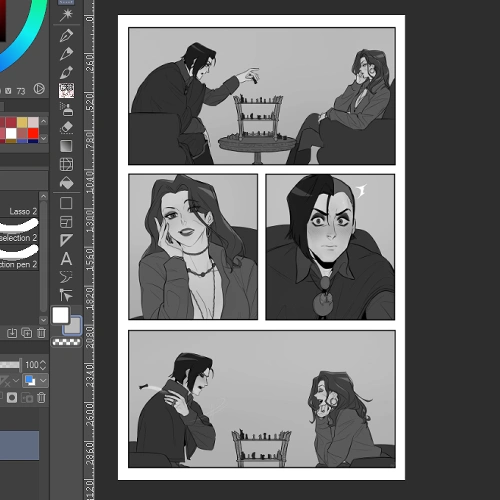Select the Eraser tool
Image resolution: width=500 pixels, height=500 pixels.
click(x=66, y=128)
